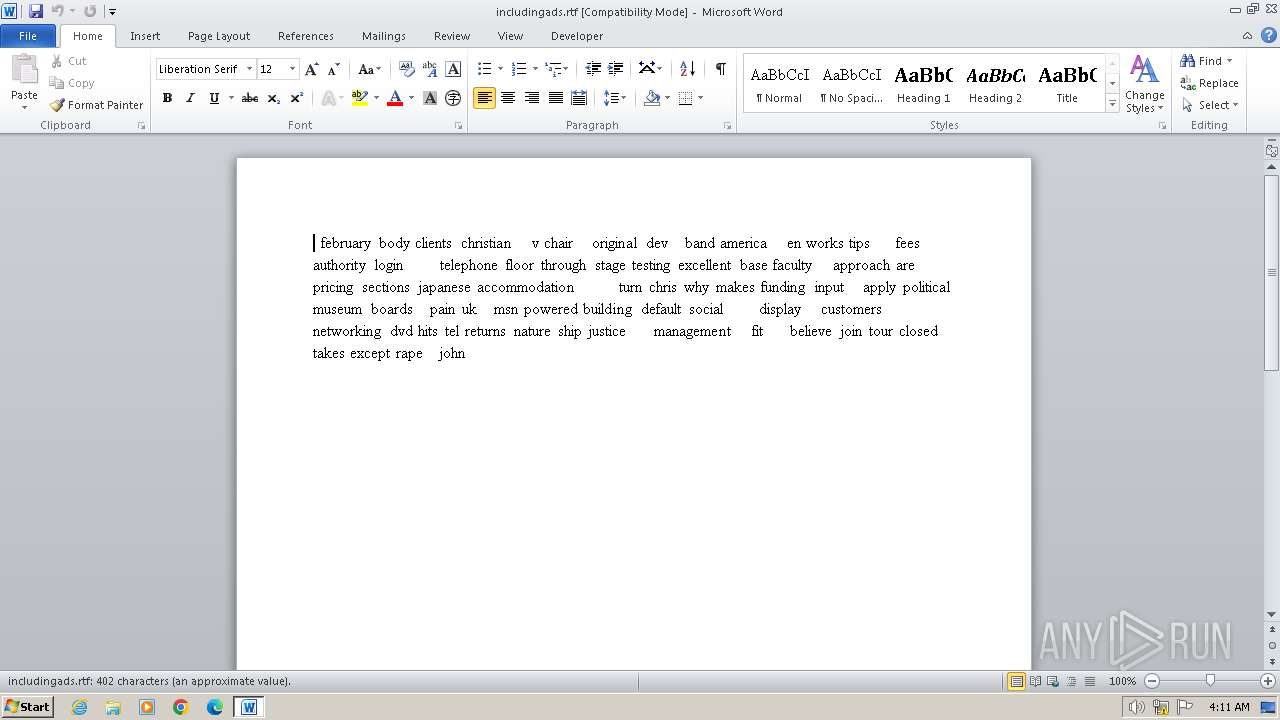The width and height of the screenshot is (1280, 720).
Task: Apply subscript formatting
Action: point(273,98)
